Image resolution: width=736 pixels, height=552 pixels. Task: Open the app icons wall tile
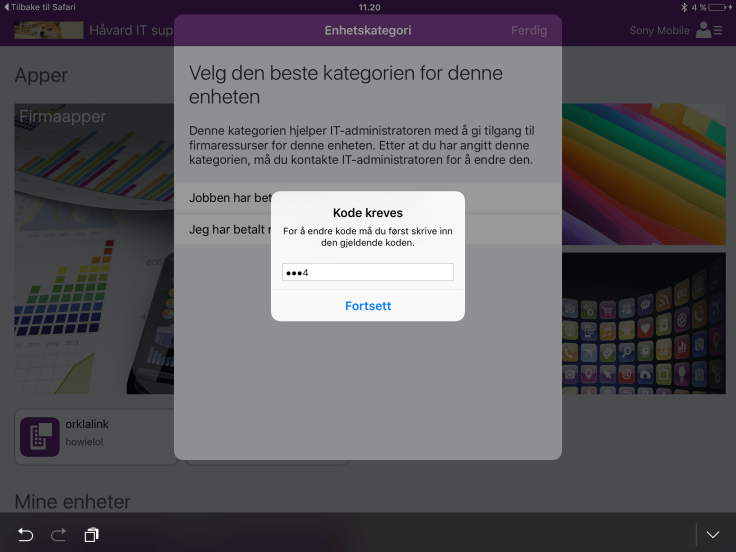pyautogui.click(x=644, y=322)
